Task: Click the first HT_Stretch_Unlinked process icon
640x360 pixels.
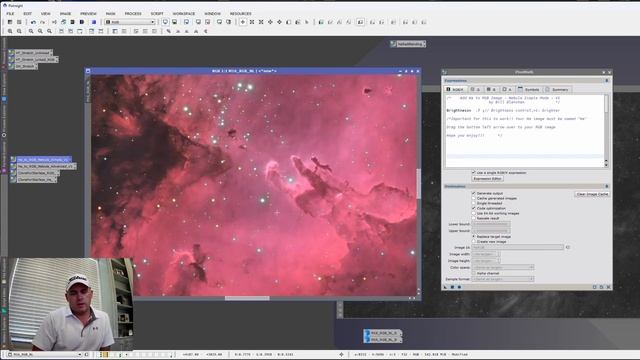Action: (x=31, y=53)
